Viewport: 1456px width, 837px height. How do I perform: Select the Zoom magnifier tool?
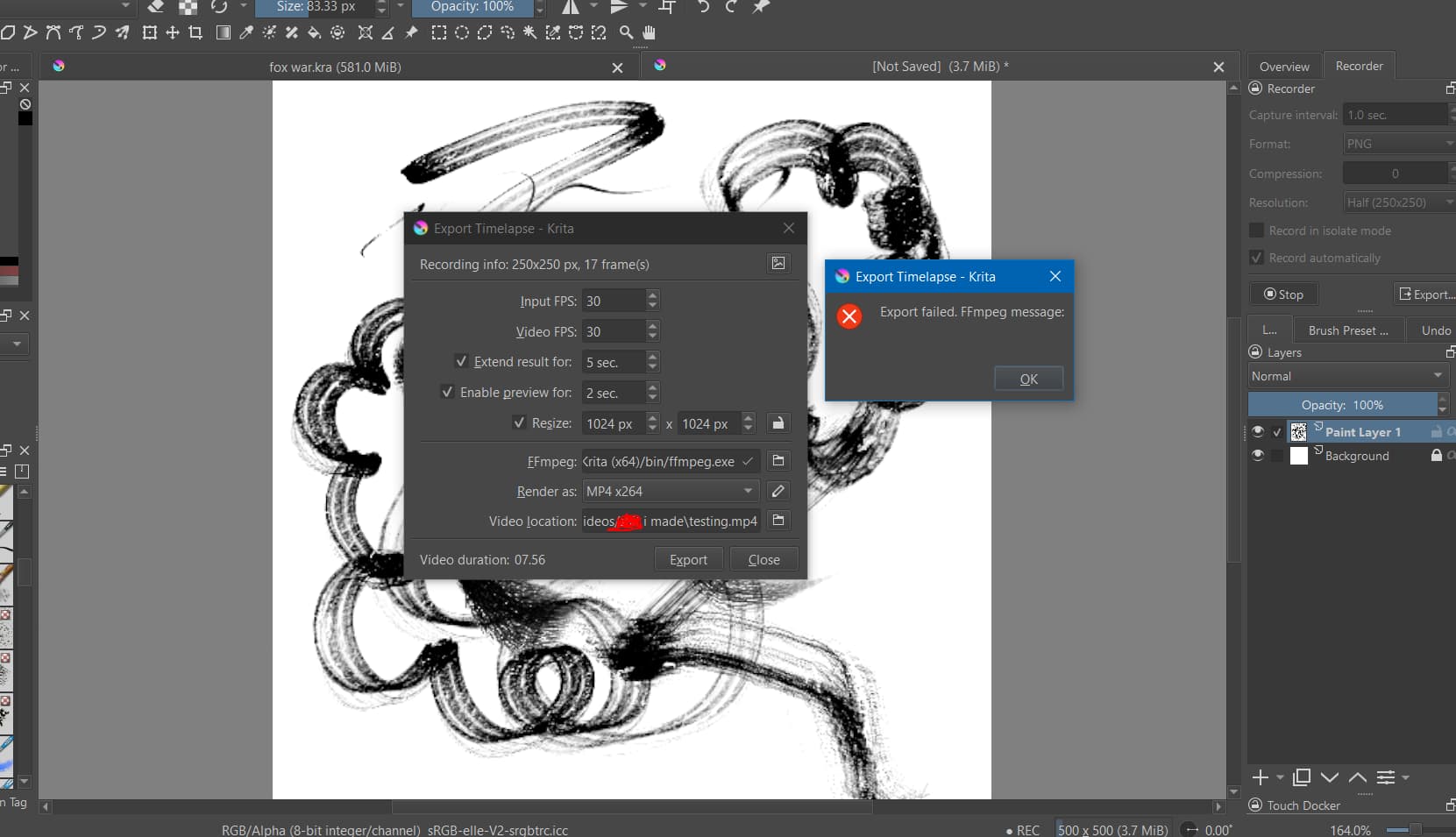click(x=626, y=32)
